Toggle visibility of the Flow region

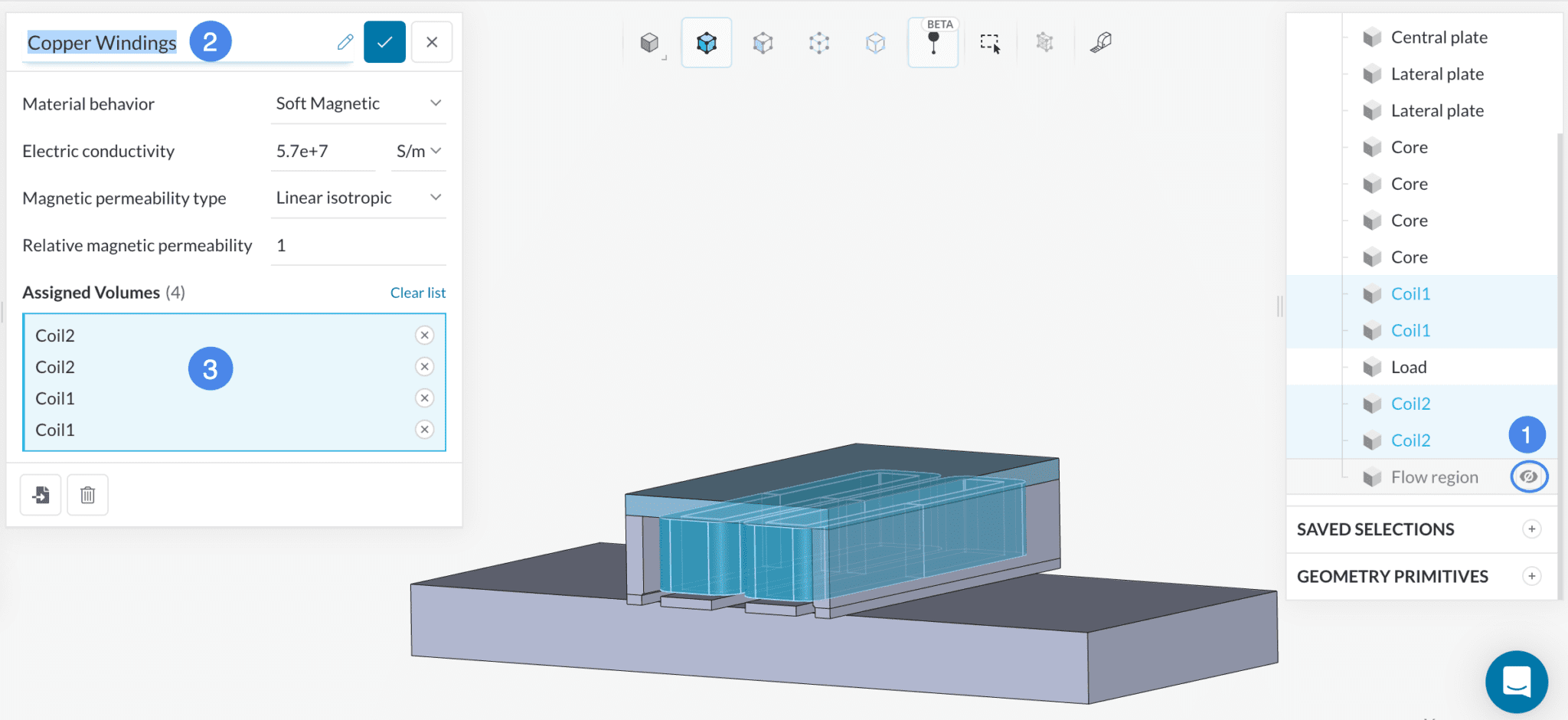pos(1528,476)
